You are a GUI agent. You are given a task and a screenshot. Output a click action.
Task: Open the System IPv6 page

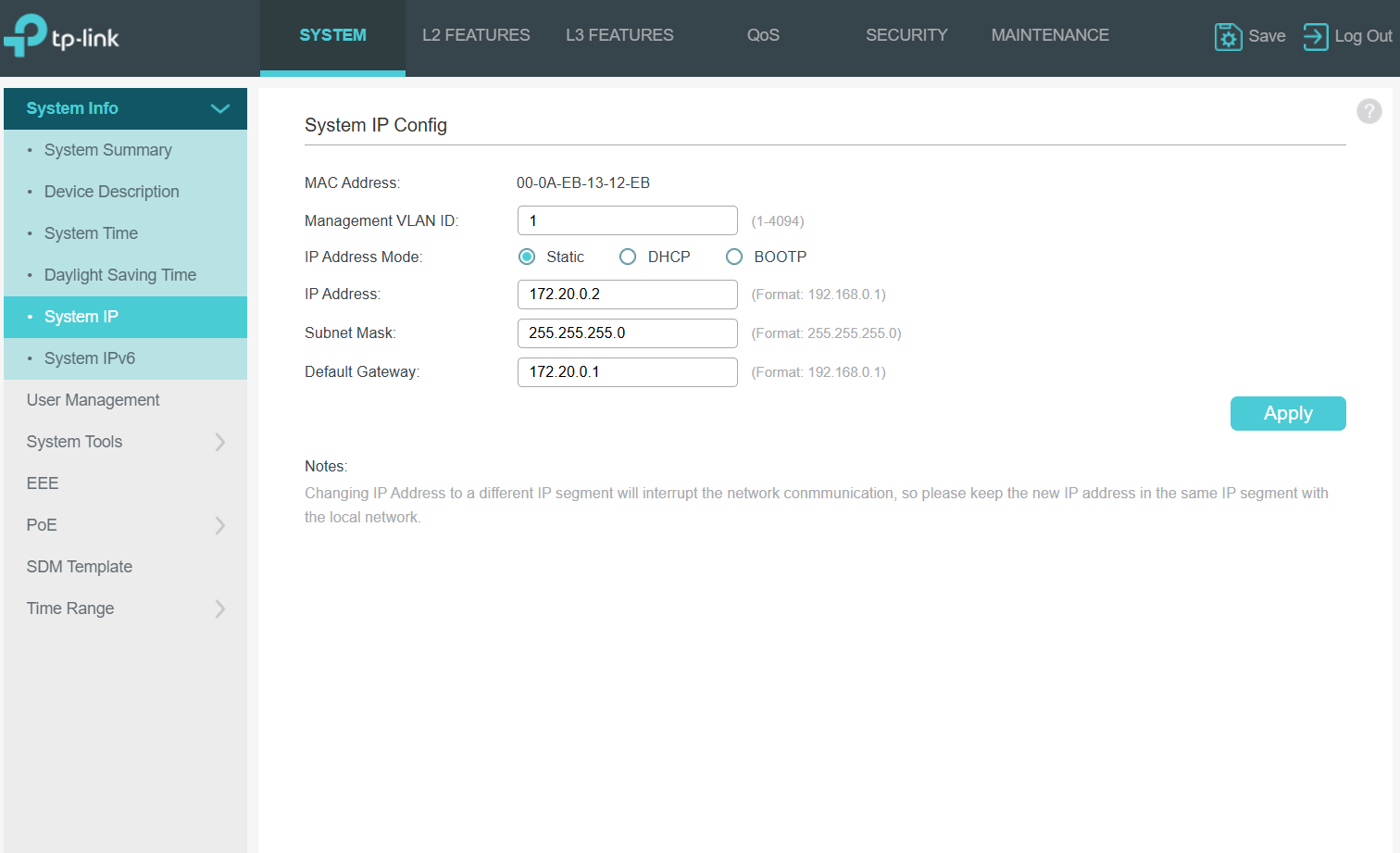(90, 358)
